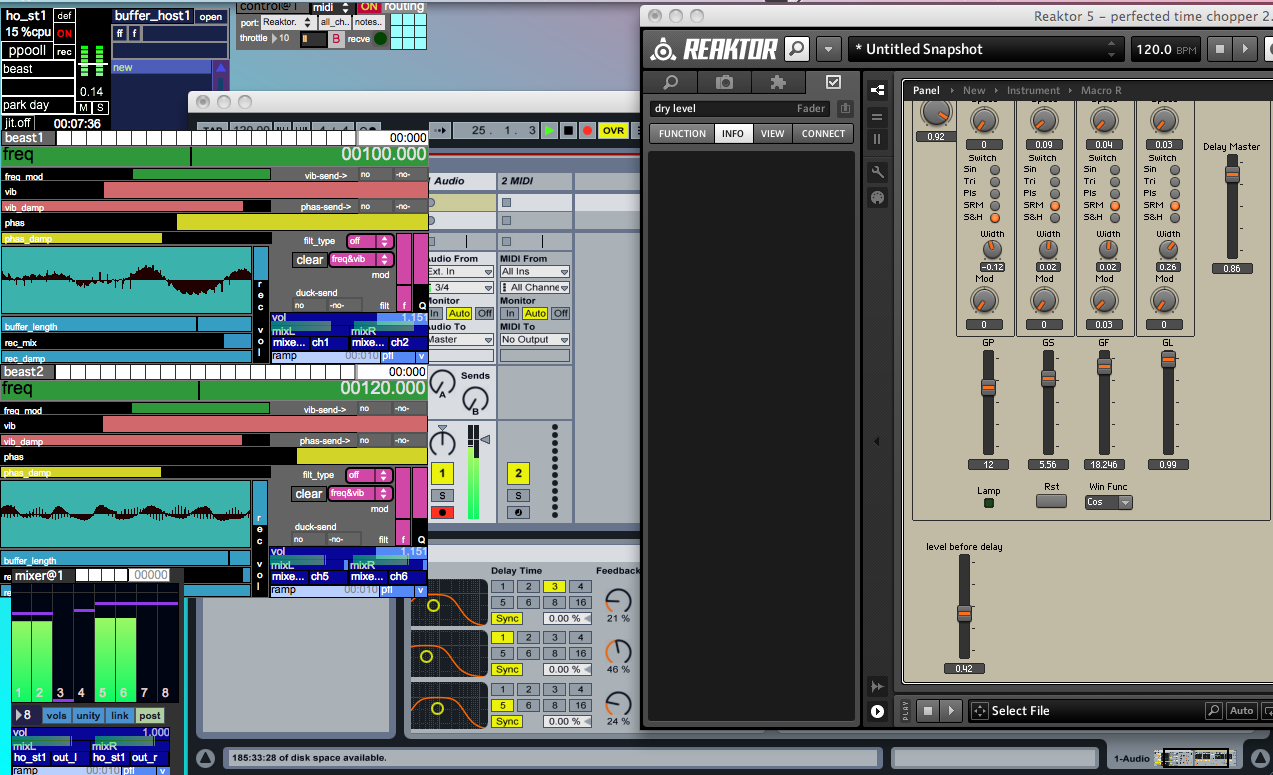Switch to the INFO tab
The height and width of the screenshot is (775, 1273).
click(733, 133)
